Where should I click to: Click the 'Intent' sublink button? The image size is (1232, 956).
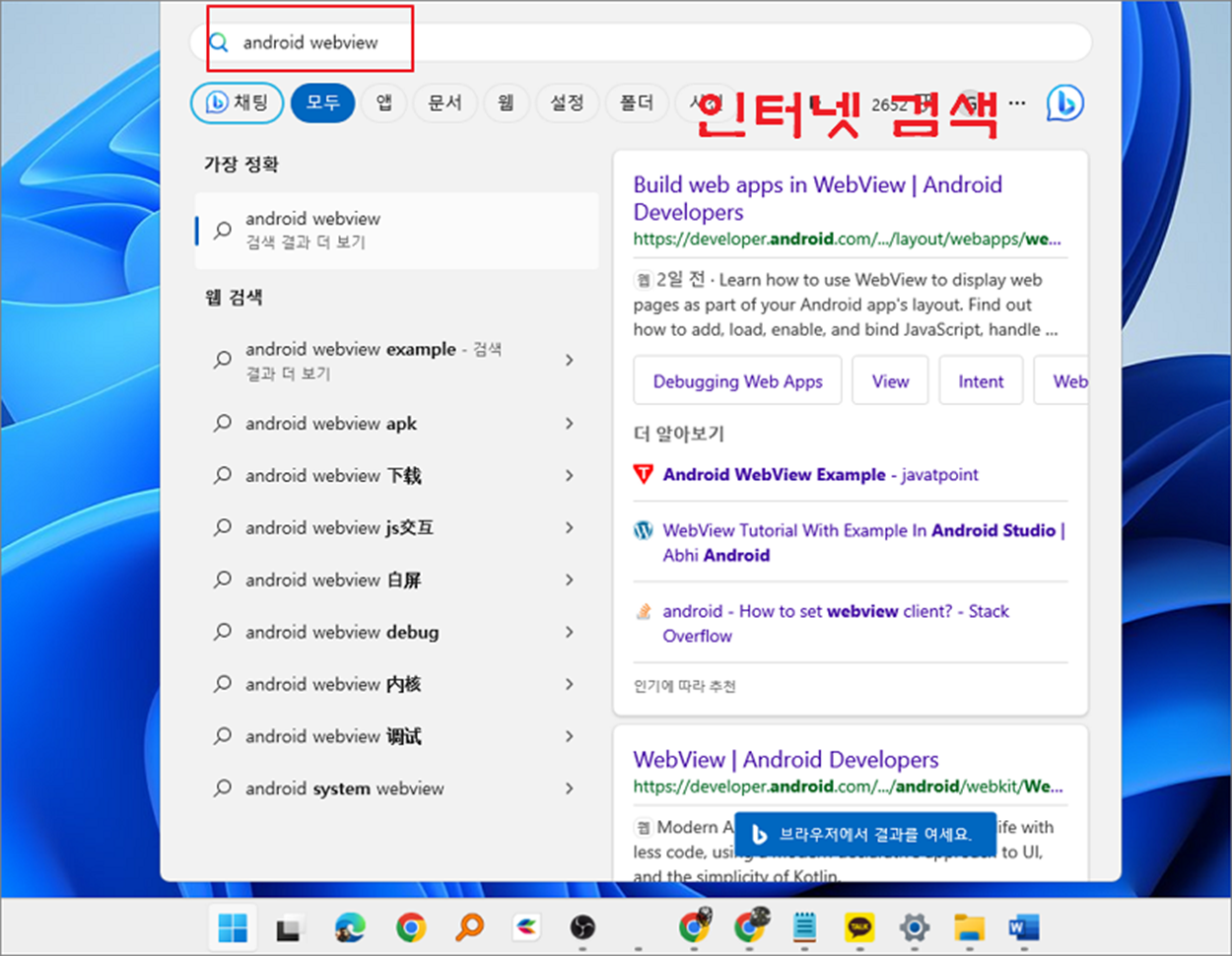click(981, 381)
